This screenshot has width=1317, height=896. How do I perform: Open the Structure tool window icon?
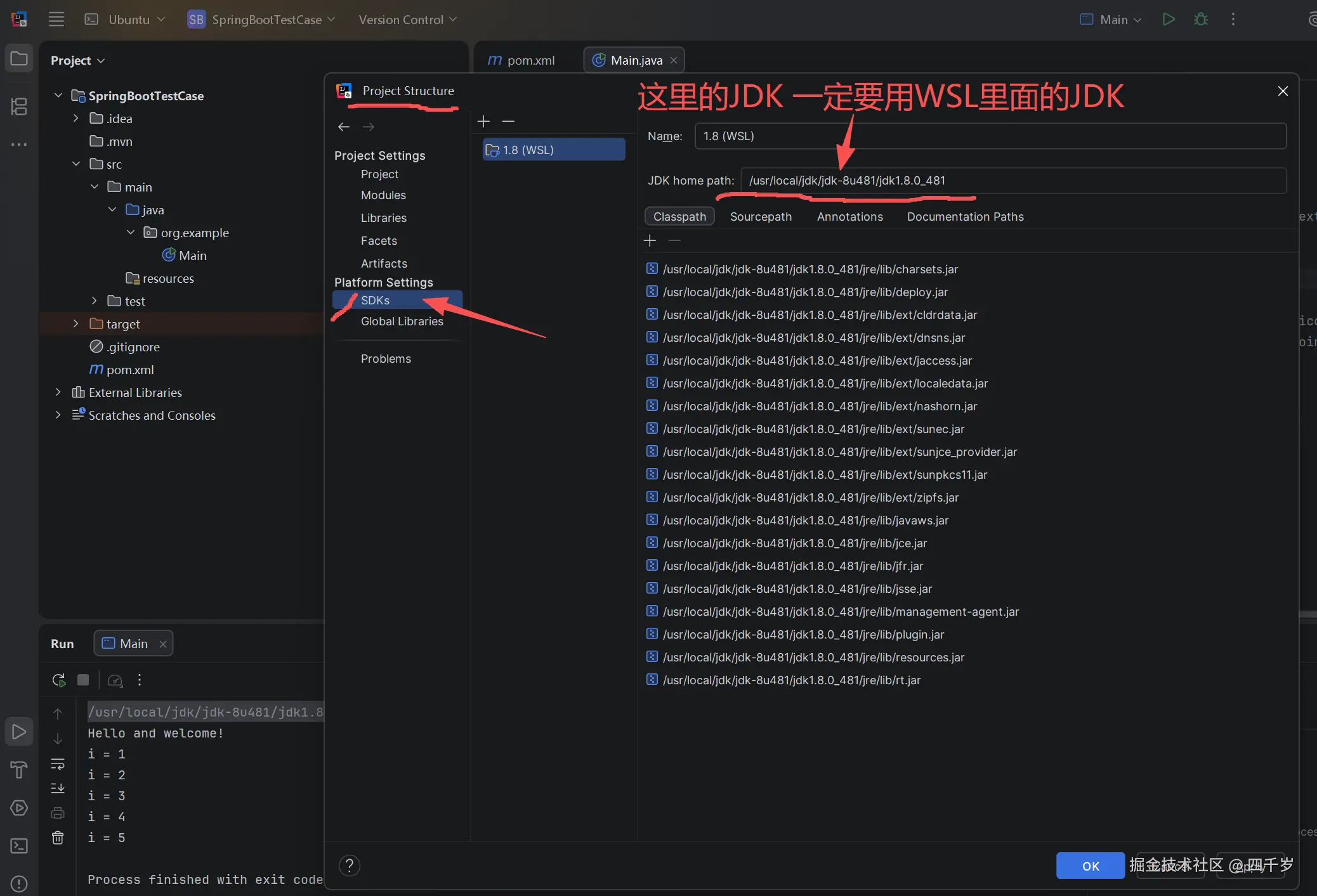[x=19, y=107]
